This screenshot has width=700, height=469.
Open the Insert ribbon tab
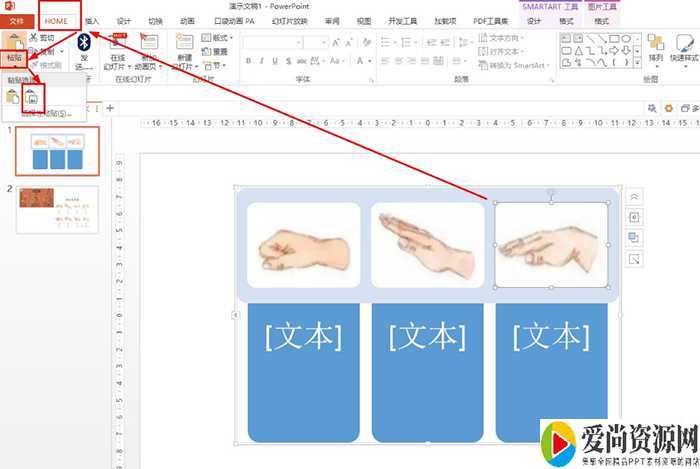click(92, 20)
